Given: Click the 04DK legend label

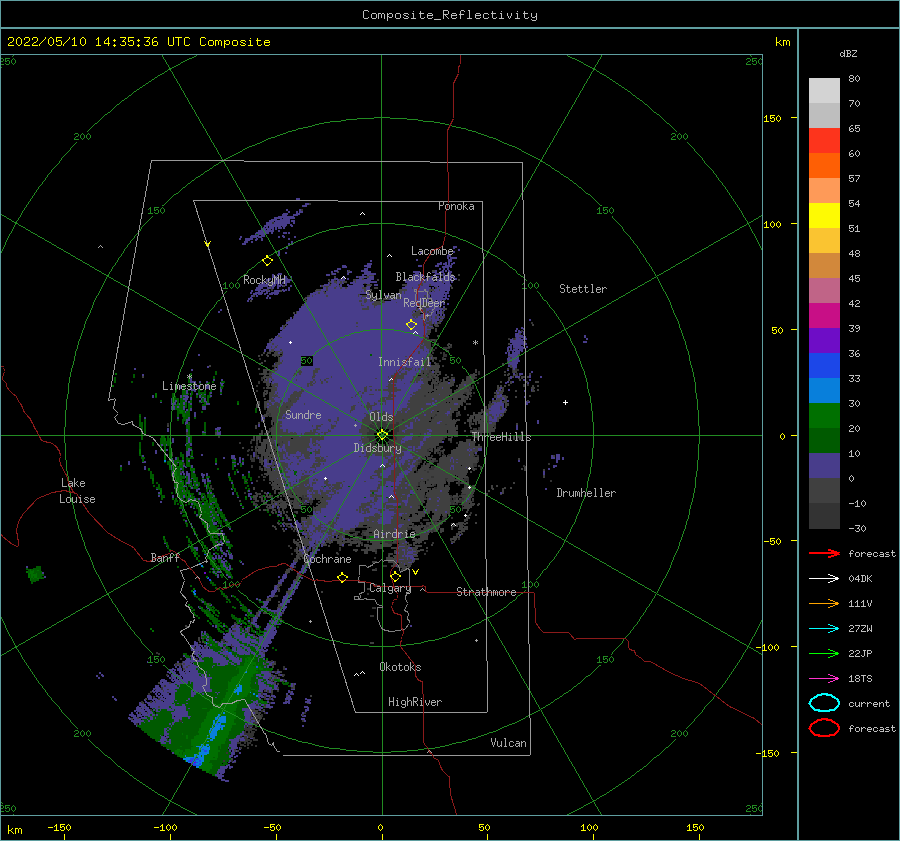Looking at the screenshot, I should [x=860, y=579].
